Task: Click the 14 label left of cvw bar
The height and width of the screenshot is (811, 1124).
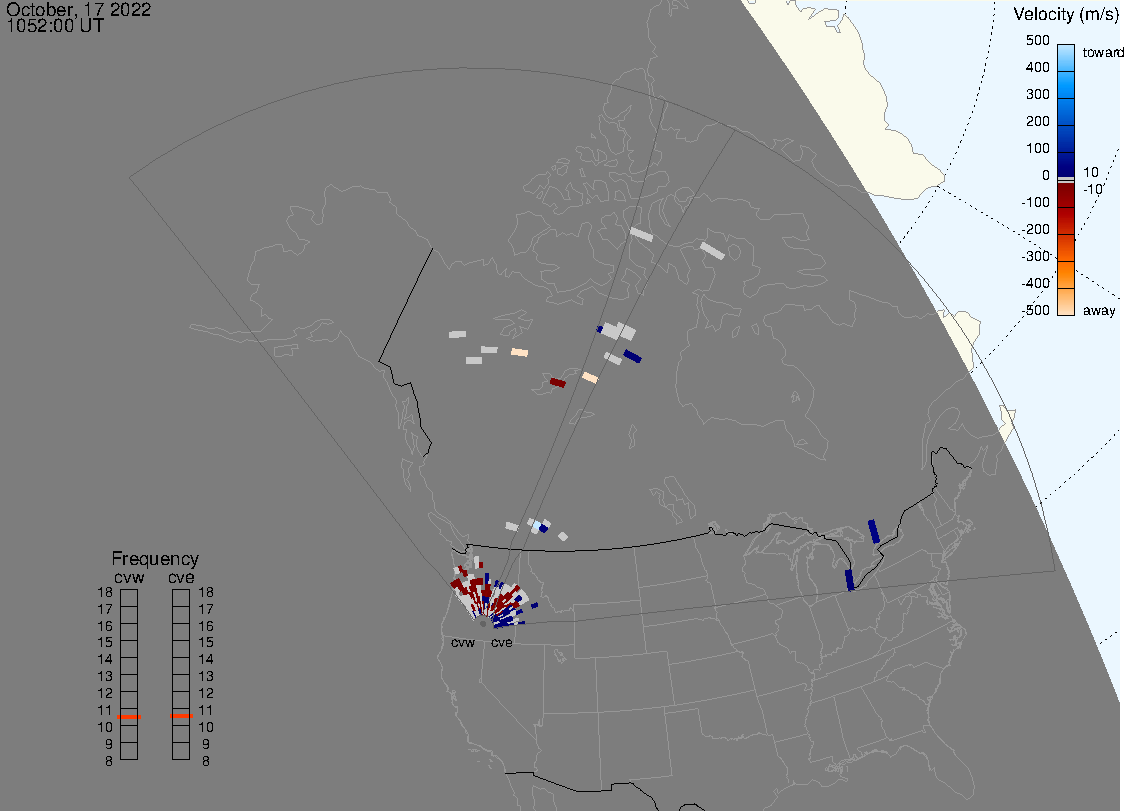Action: 105,660
